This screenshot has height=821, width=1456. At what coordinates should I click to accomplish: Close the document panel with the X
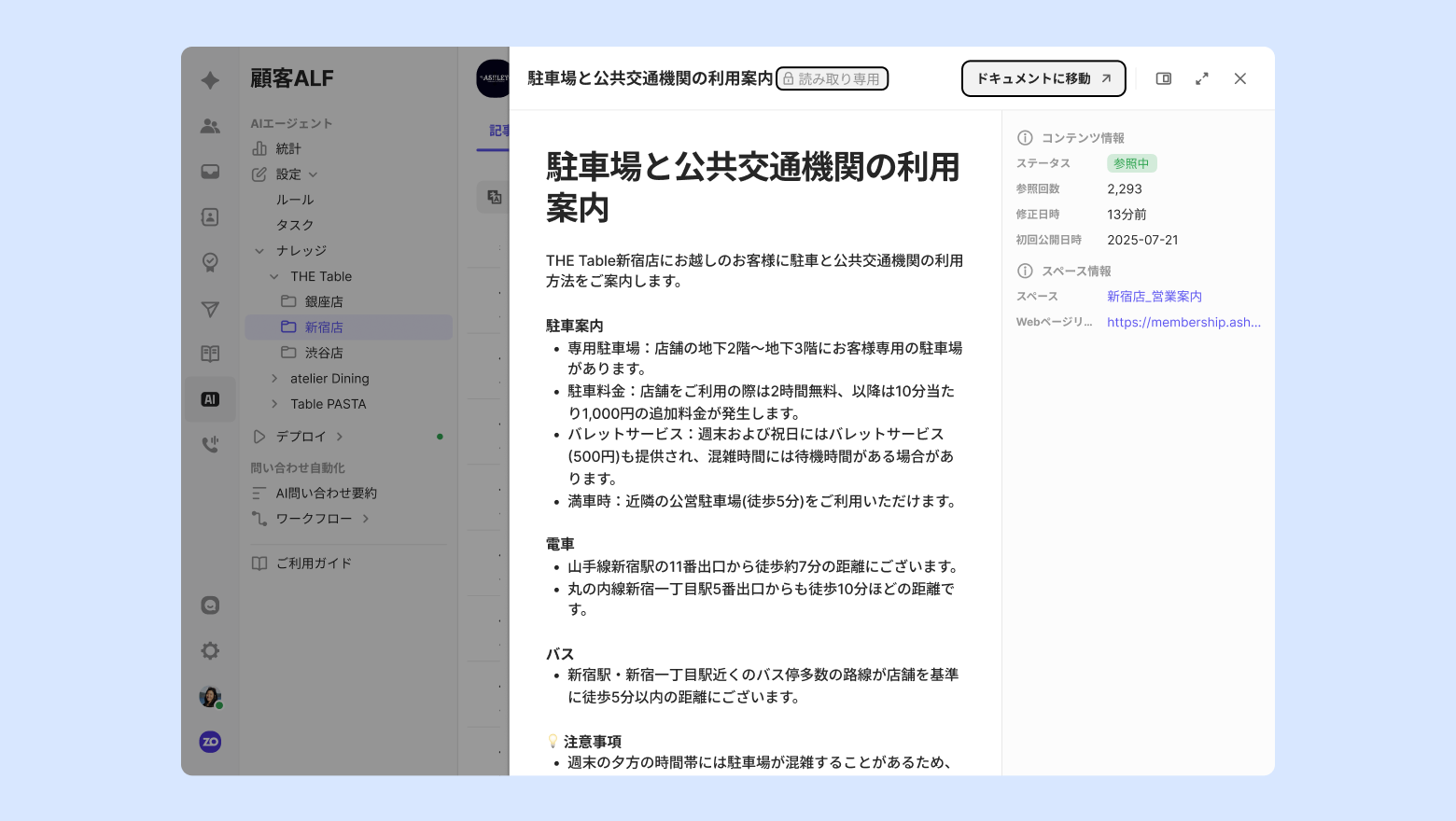[1240, 78]
